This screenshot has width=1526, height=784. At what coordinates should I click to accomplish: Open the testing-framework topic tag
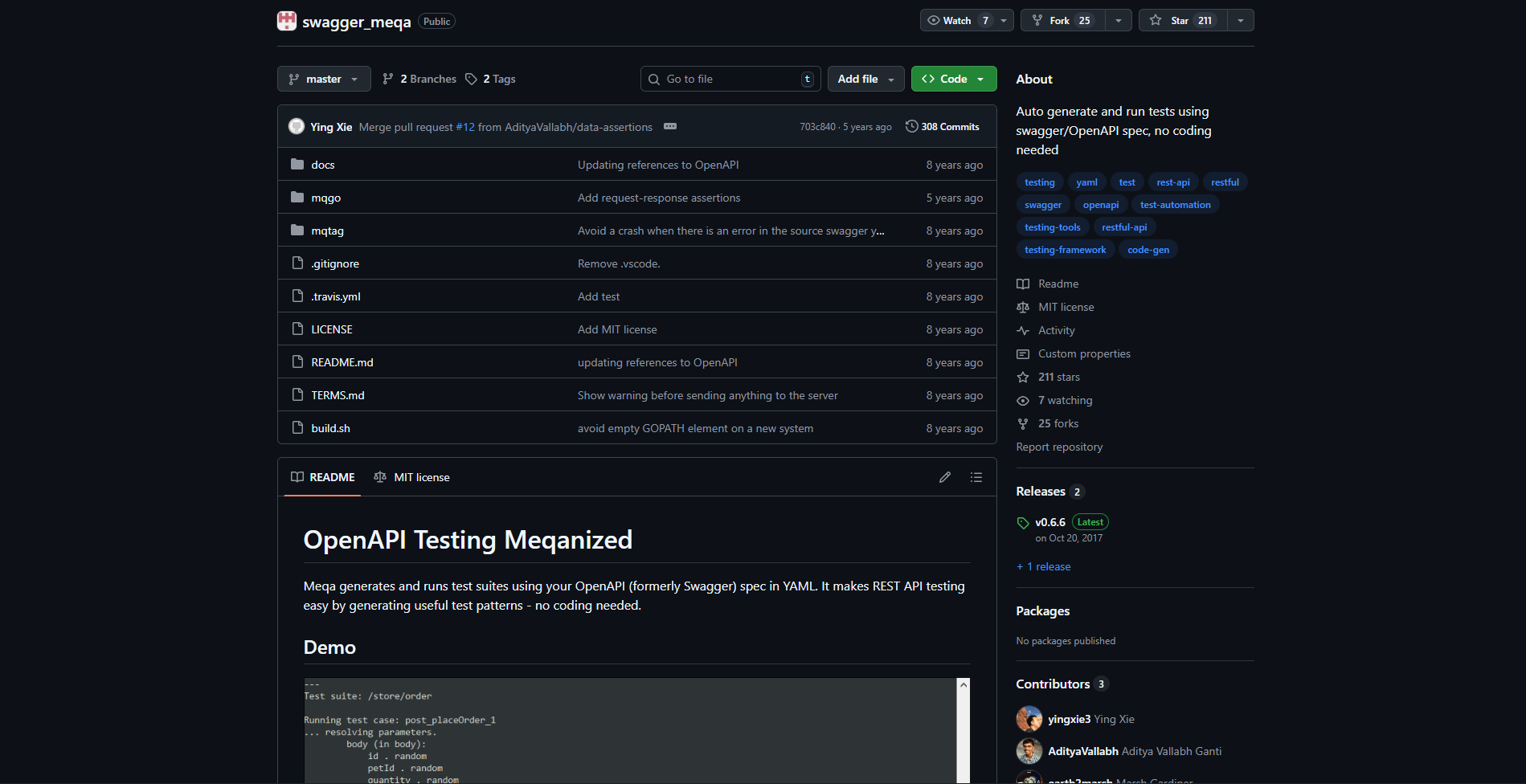pos(1065,250)
